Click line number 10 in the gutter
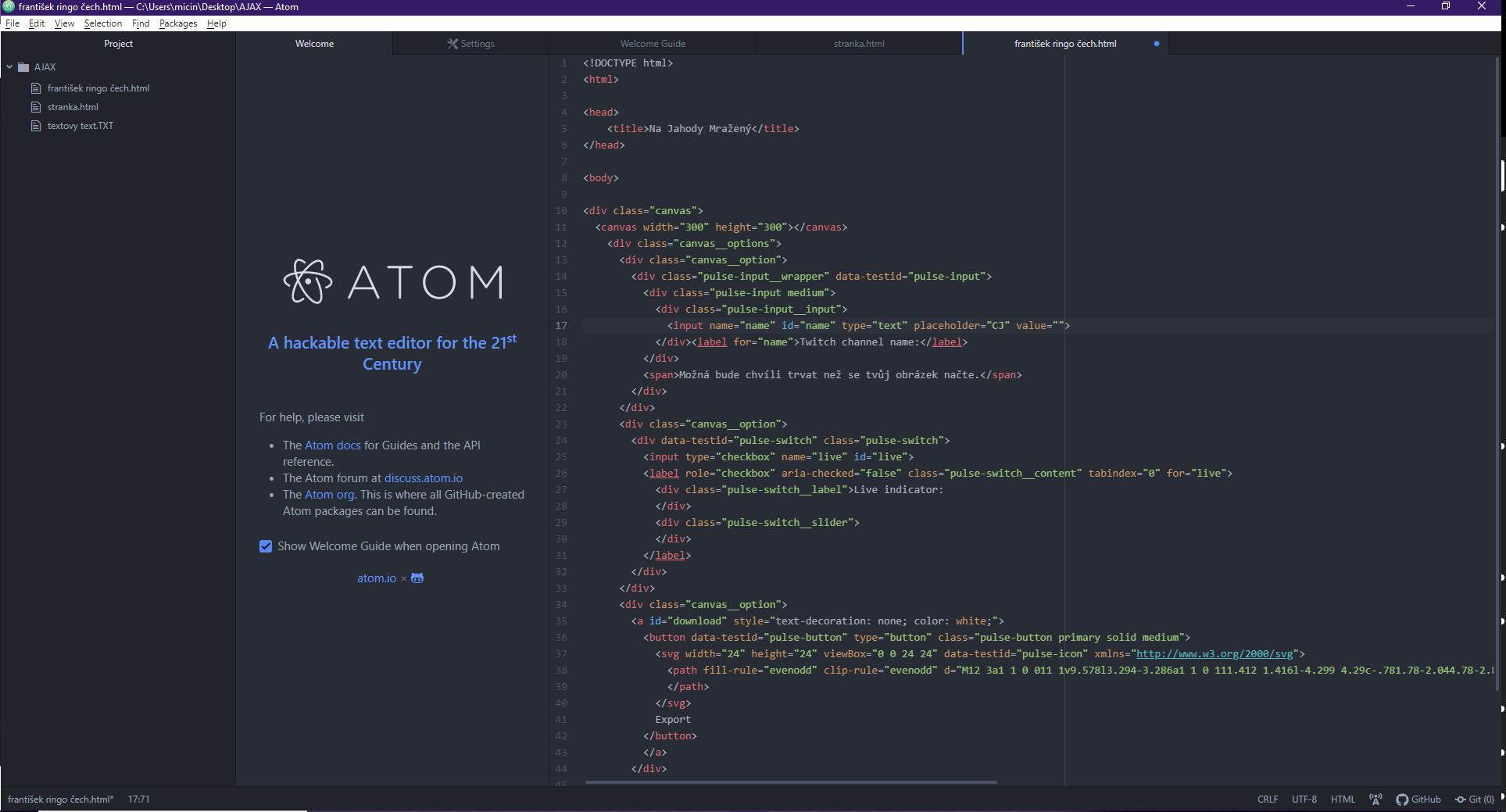Image resolution: width=1506 pixels, height=812 pixels. tap(561, 211)
